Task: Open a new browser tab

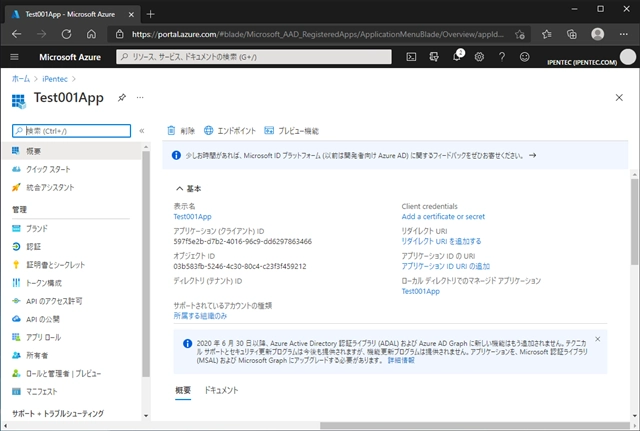Action: point(151,14)
